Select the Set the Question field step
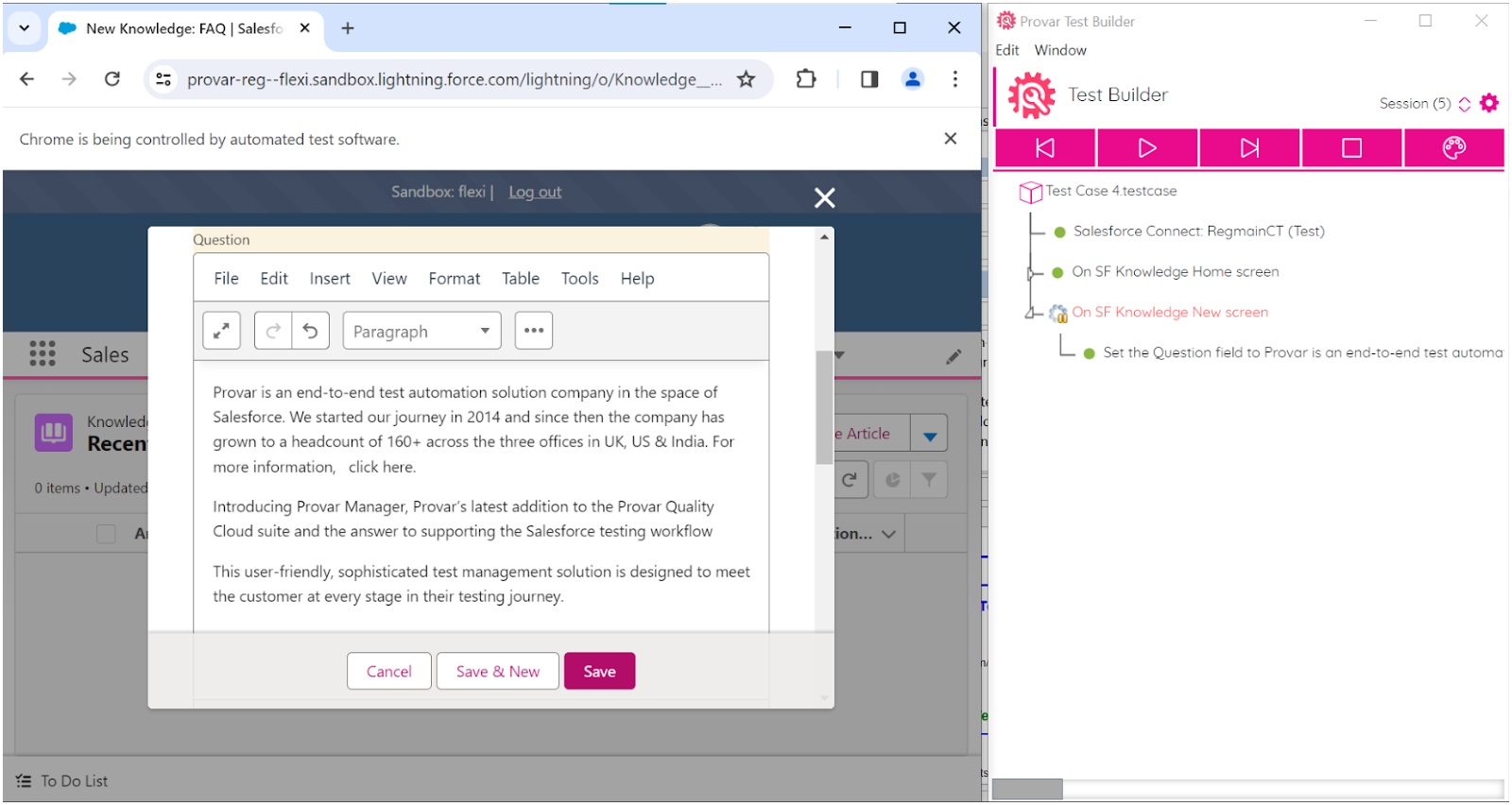 [x=1302, y=352]
